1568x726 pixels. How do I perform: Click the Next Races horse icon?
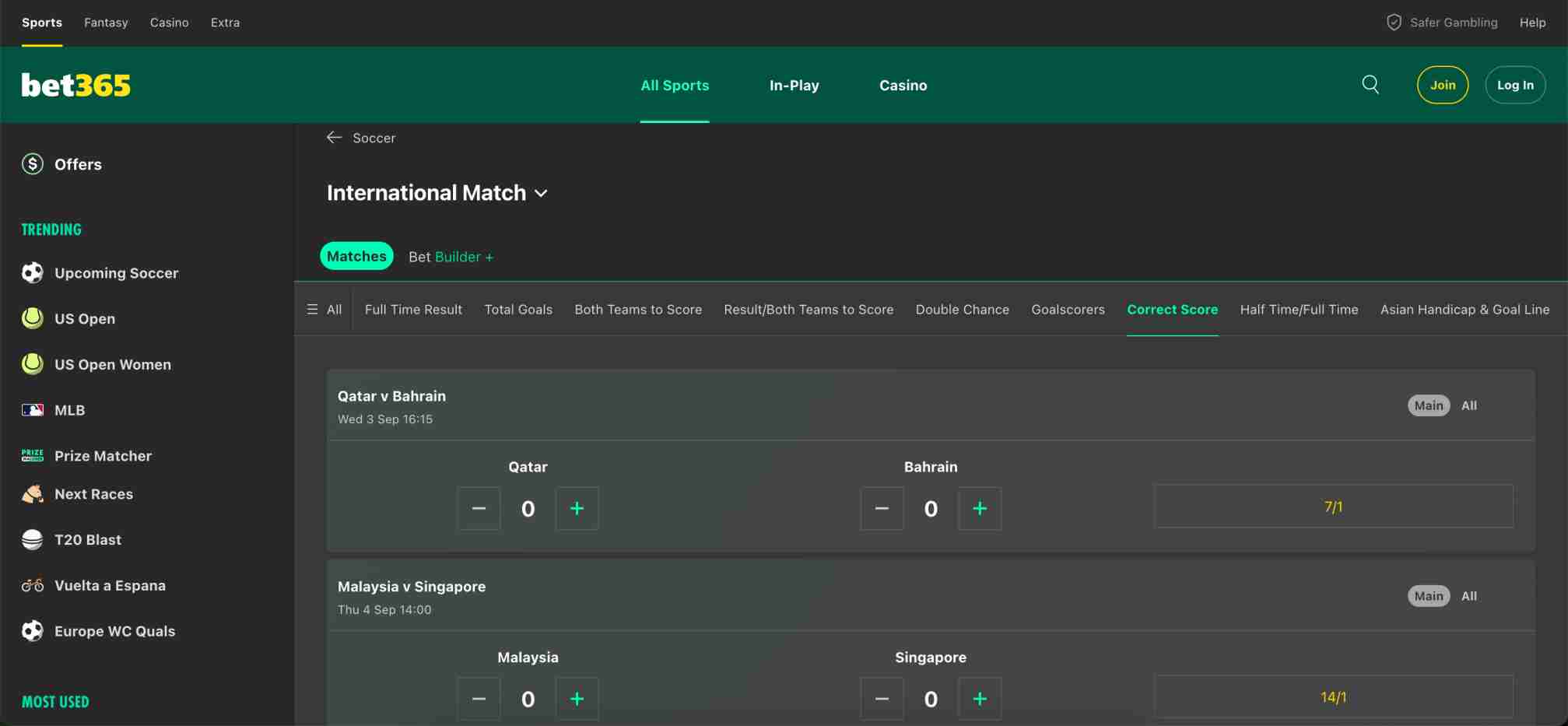[x=33, y=494]
